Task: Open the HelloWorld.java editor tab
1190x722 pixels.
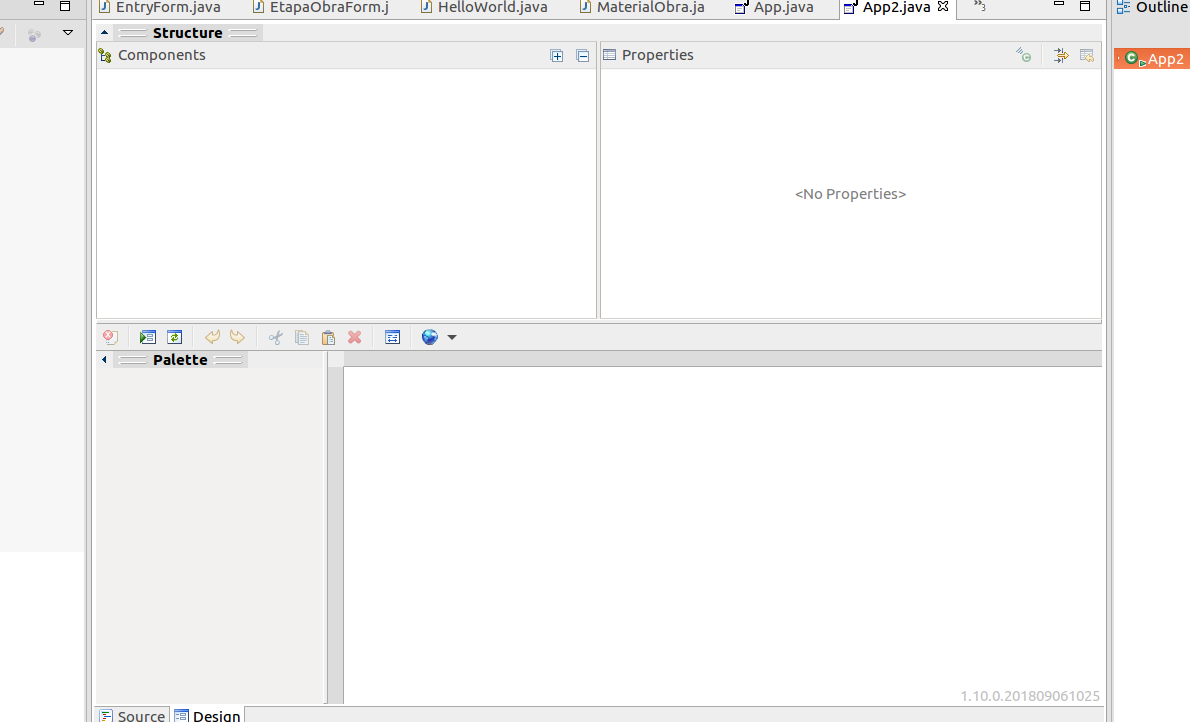Action: (484, 8)
